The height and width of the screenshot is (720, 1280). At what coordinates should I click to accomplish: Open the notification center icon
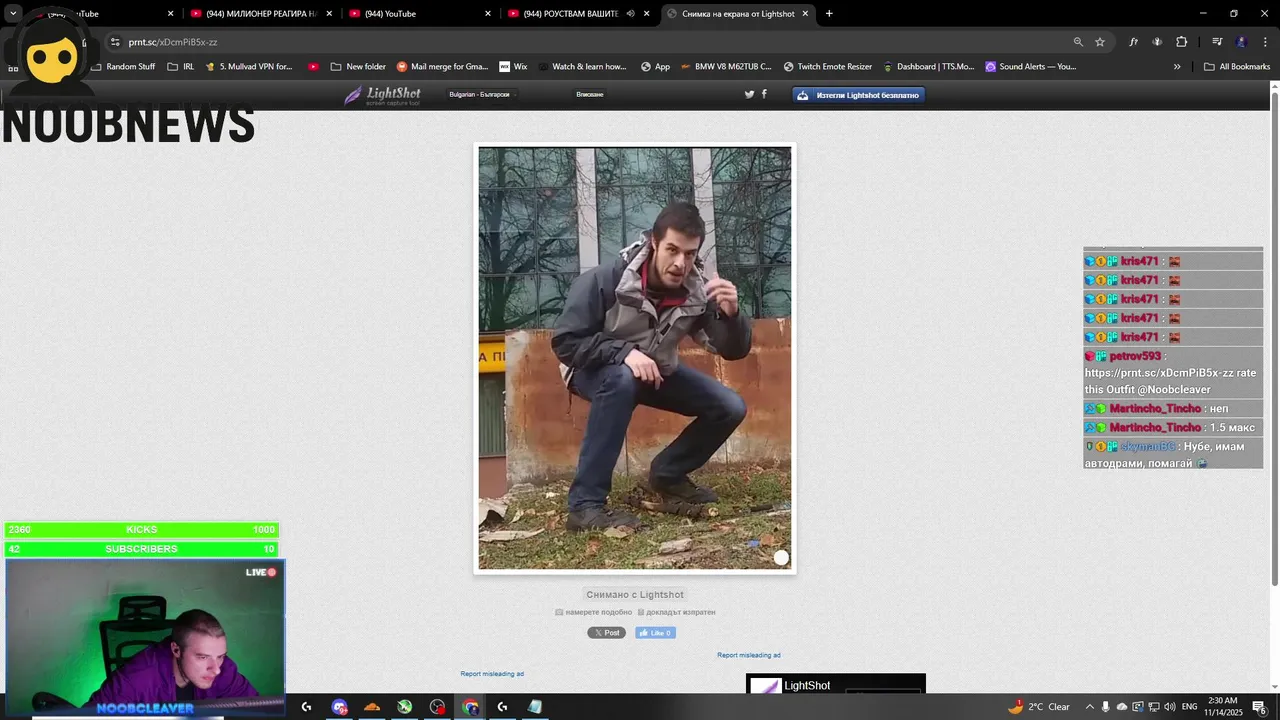click(1259, 707)
